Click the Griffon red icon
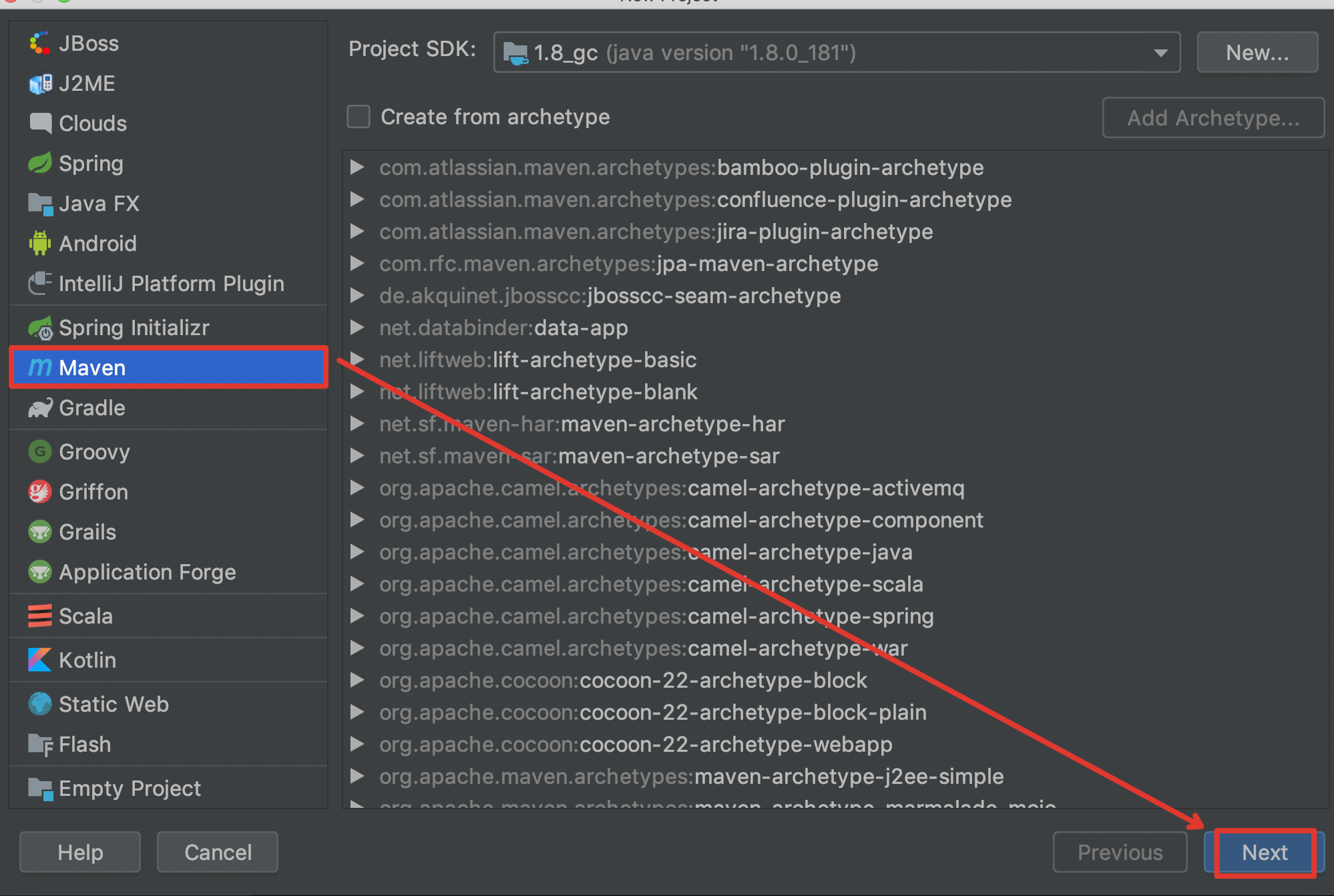 point(39,492)
